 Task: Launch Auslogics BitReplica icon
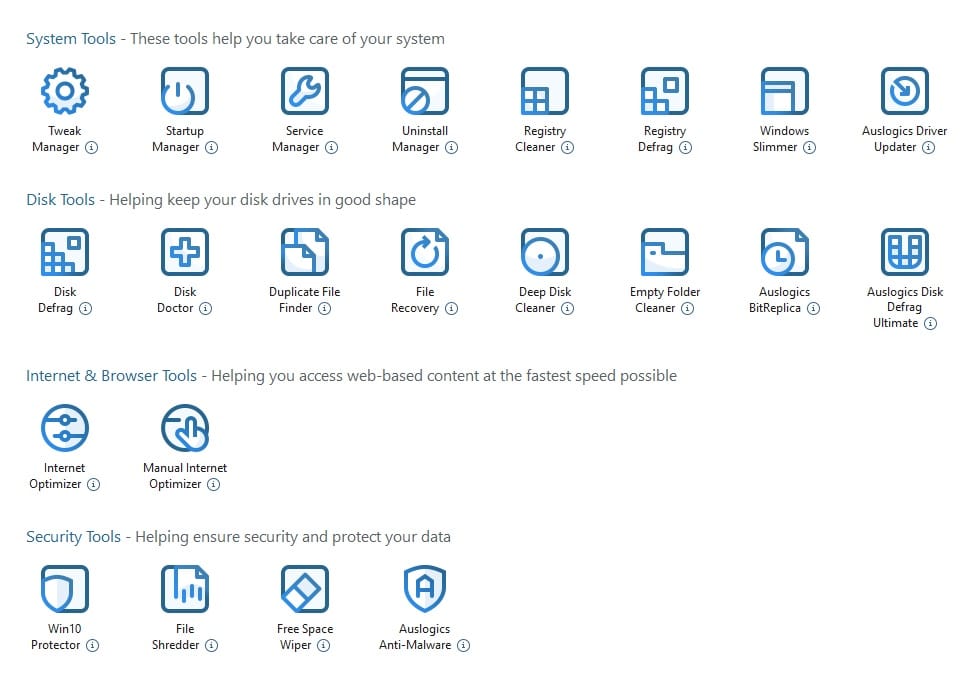pos(785,252)
